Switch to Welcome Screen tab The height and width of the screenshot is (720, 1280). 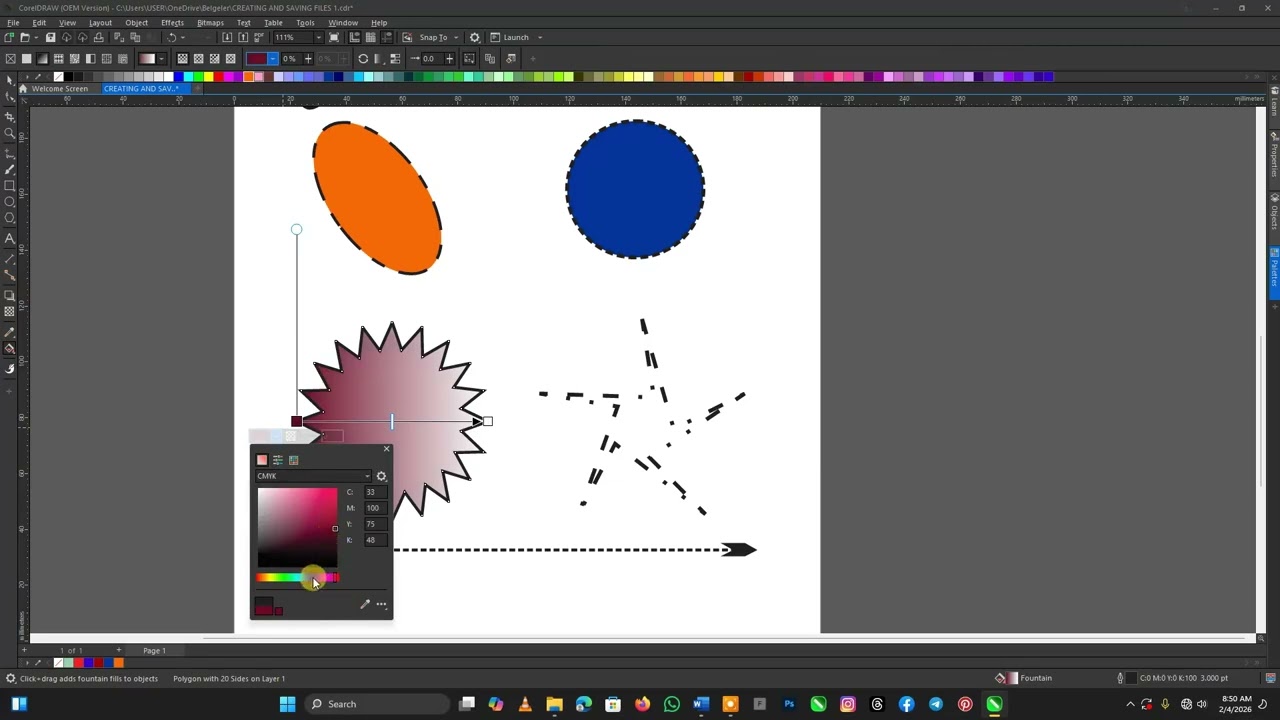(x=59, y=88)
